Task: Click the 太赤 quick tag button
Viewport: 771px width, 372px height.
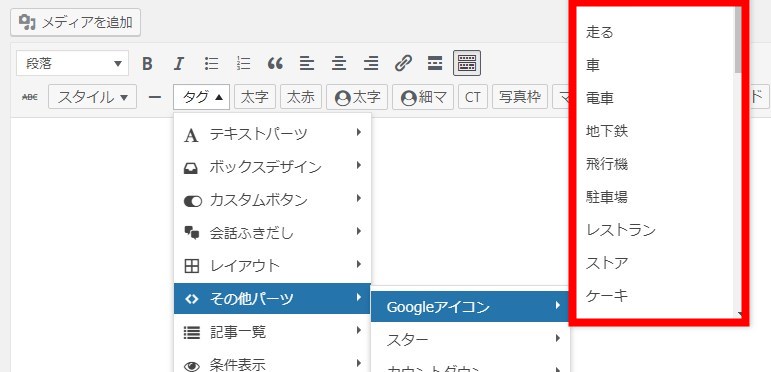Action: [x=301, y=97]
